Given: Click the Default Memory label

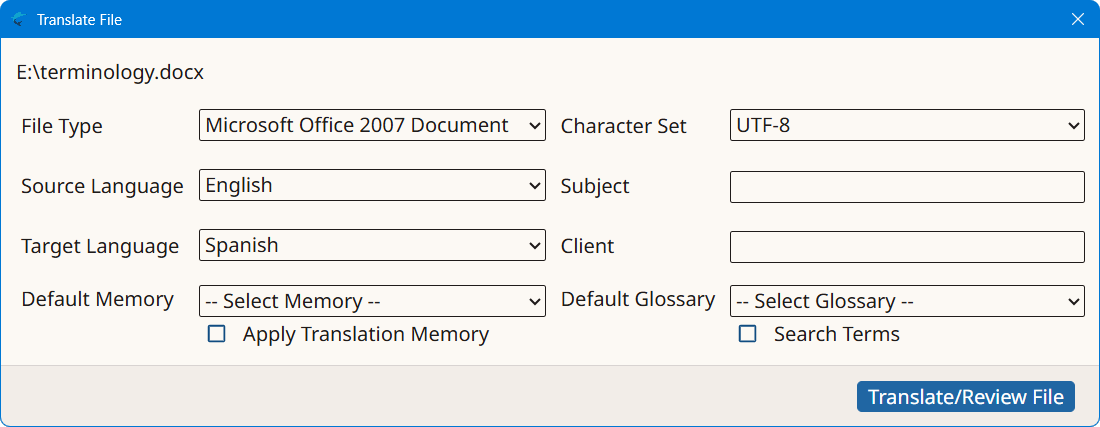Looking at the screenshot, I should pos(98,299).
